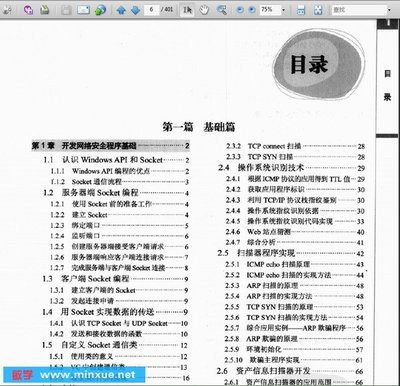This screenshot has width=400, height=386.
Task: Go to previous page with up arrow
Action: point(121,10)
